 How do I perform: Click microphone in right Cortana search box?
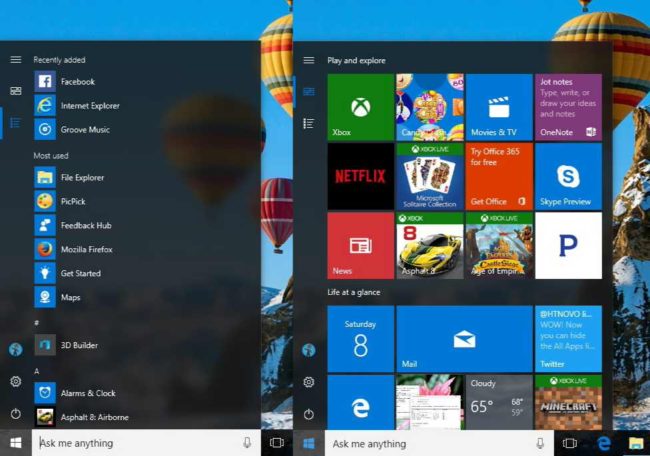pyautogui.click(x=540, y=444)
